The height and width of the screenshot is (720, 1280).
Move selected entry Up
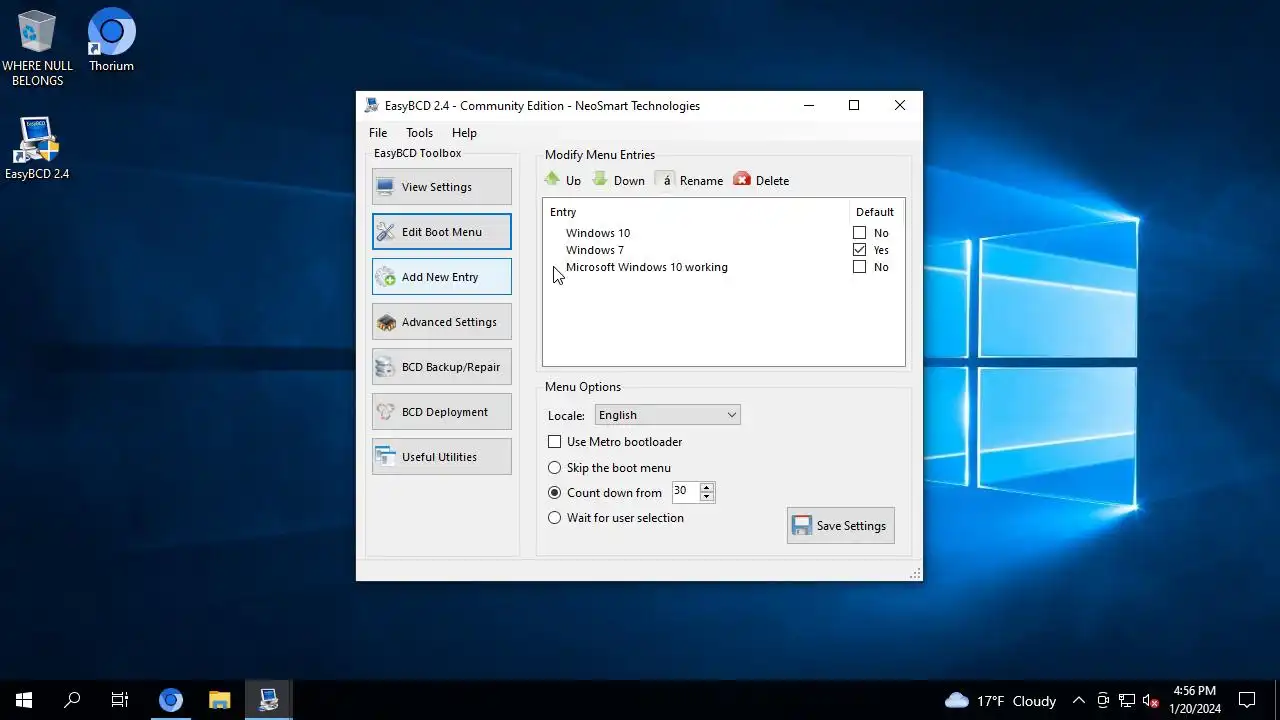point(563,180)
